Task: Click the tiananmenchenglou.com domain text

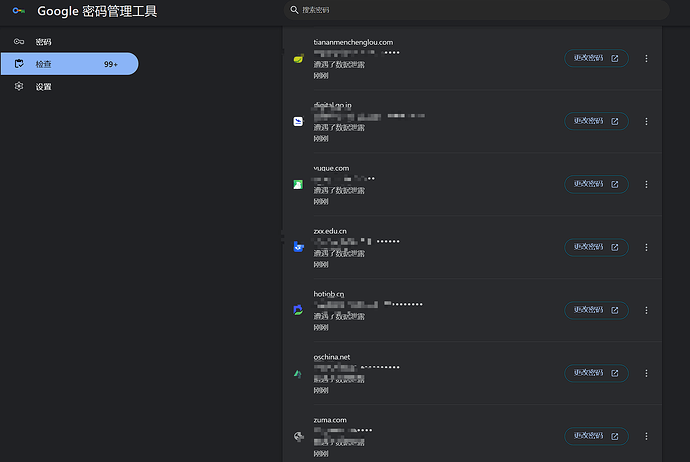Action: [x=353, y=42]
